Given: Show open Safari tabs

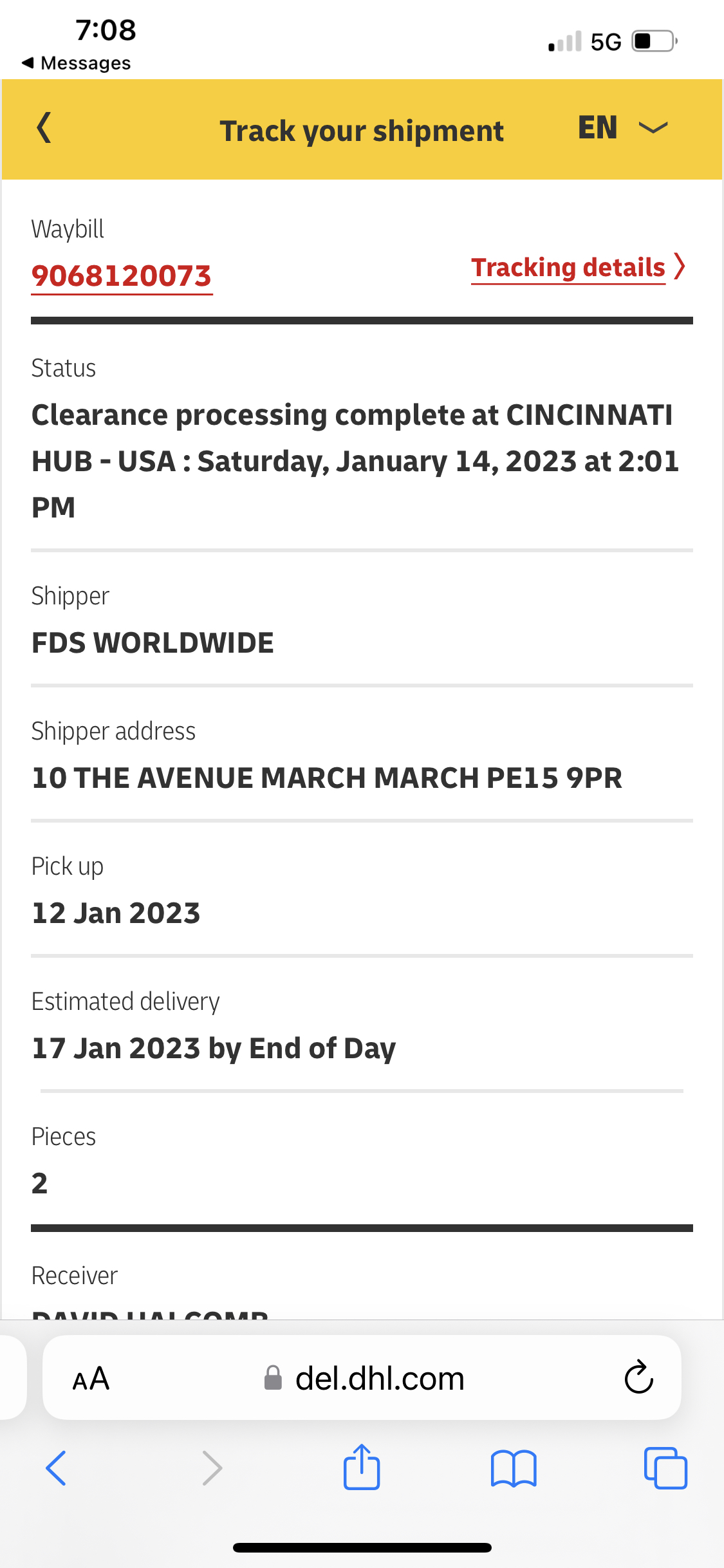Looking at the screenshot, I should (x=665, y=1468).
